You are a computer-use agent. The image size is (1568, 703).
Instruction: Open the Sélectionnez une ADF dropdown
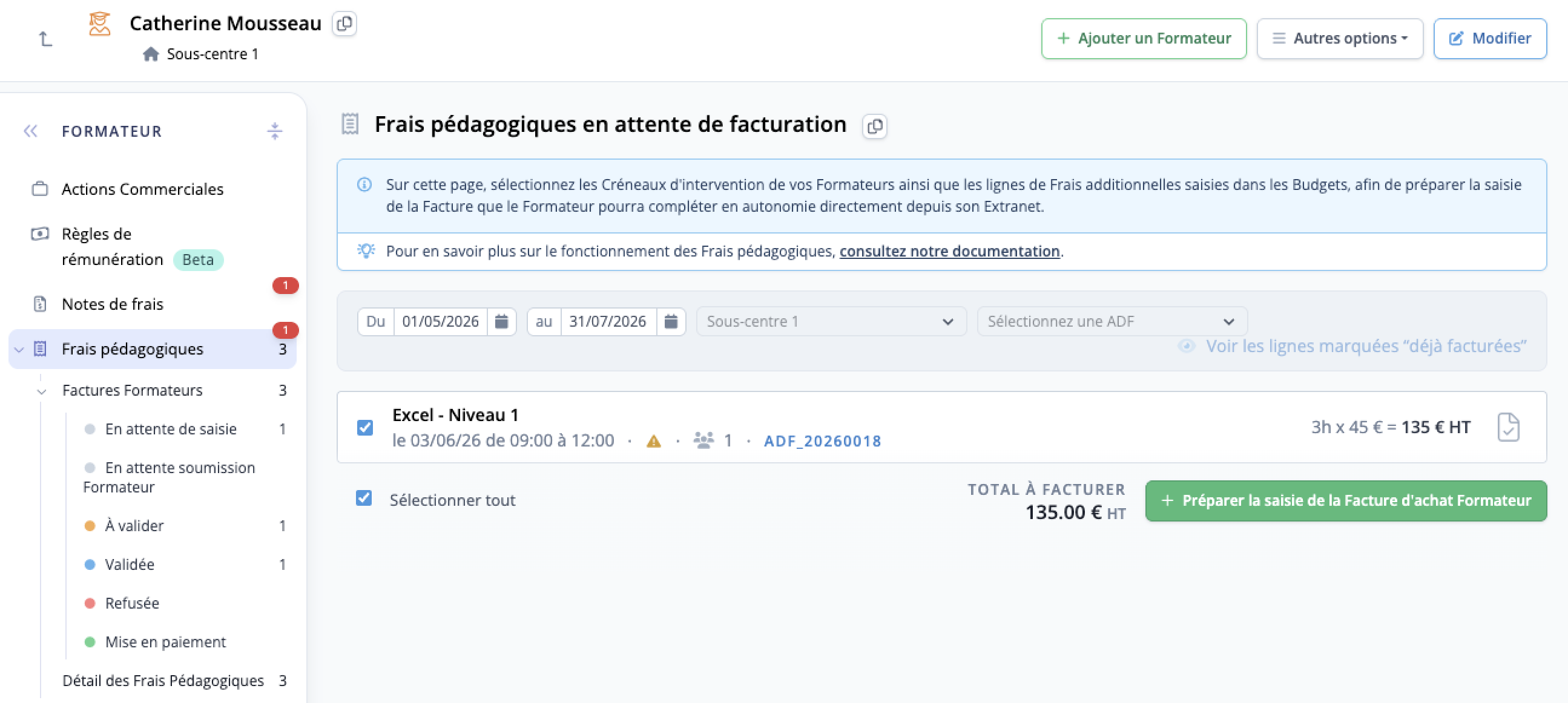tap(1112, 321)
